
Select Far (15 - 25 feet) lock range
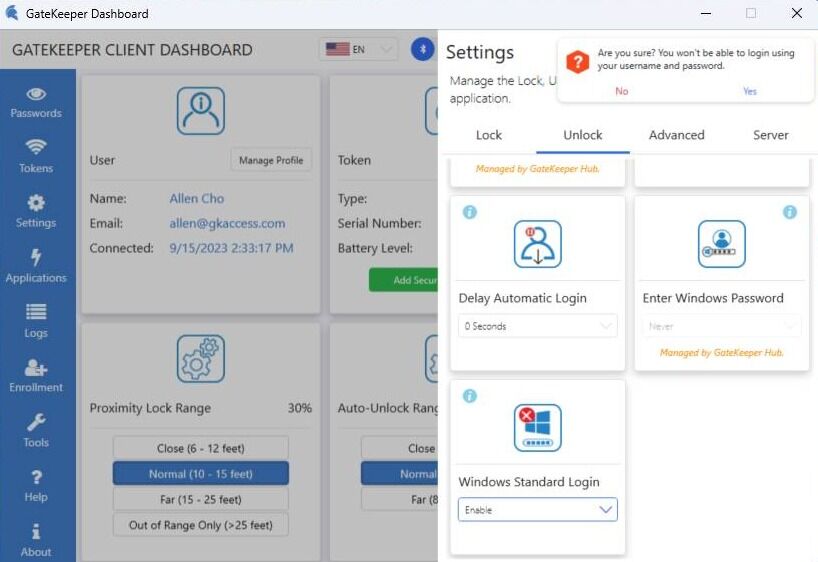pos(201,499)
